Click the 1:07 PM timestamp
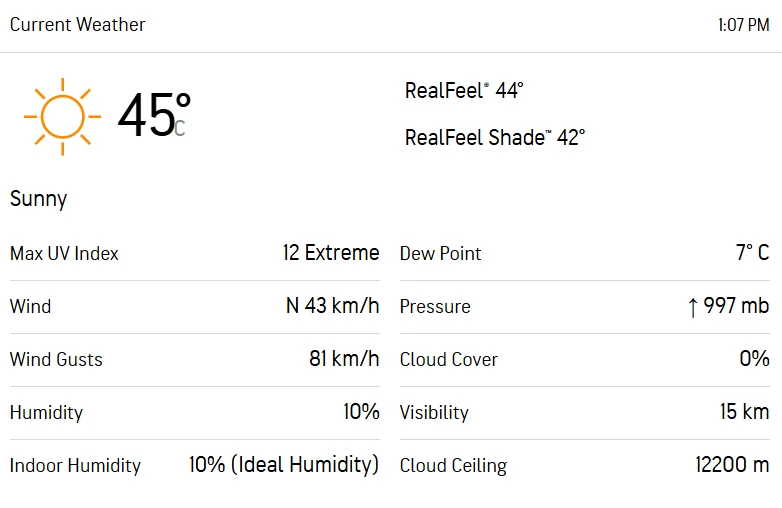The width and height of the screenshot is (782, 508). click(743, 25)
